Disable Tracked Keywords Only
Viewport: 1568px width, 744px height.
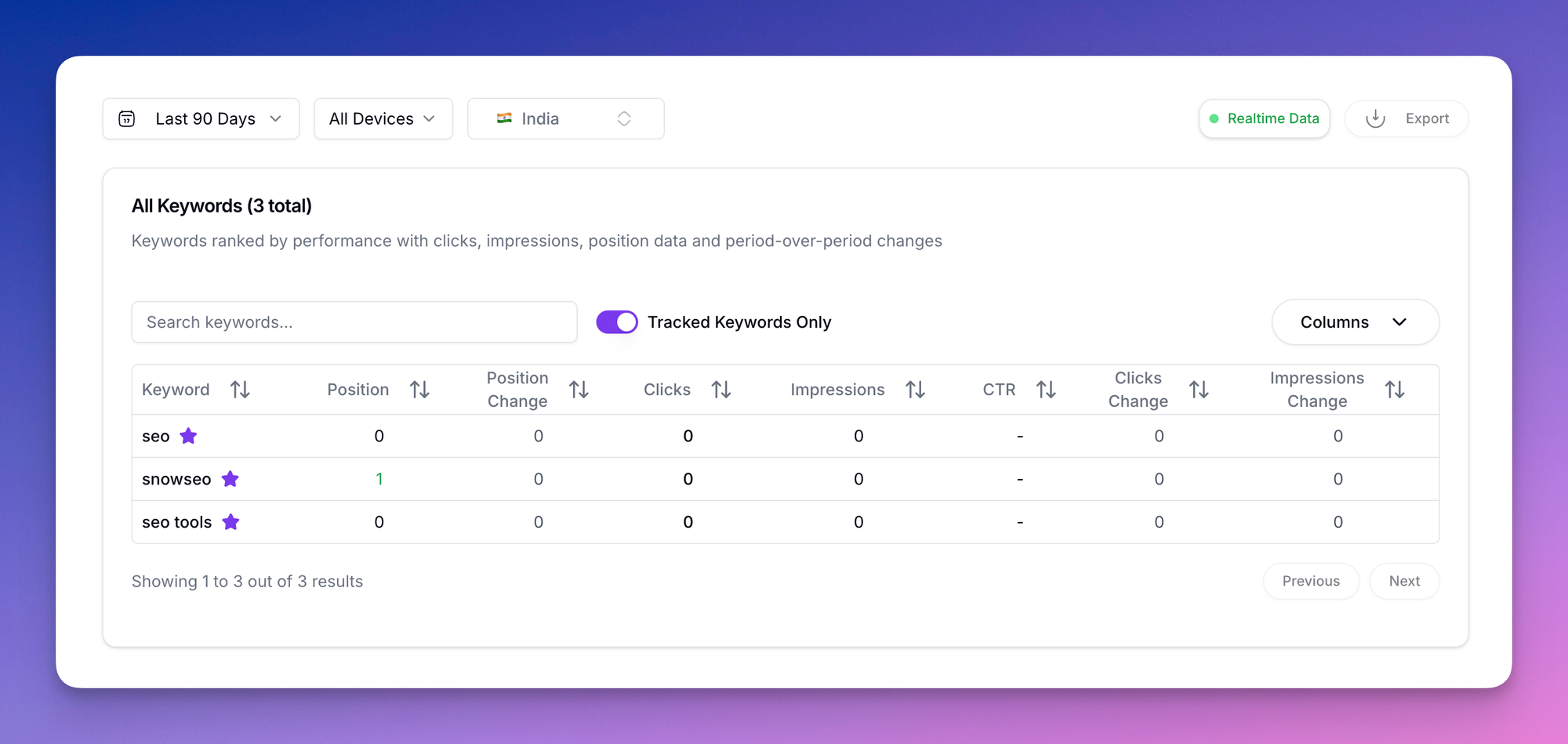pyautogui.click(x=617, y=321)
